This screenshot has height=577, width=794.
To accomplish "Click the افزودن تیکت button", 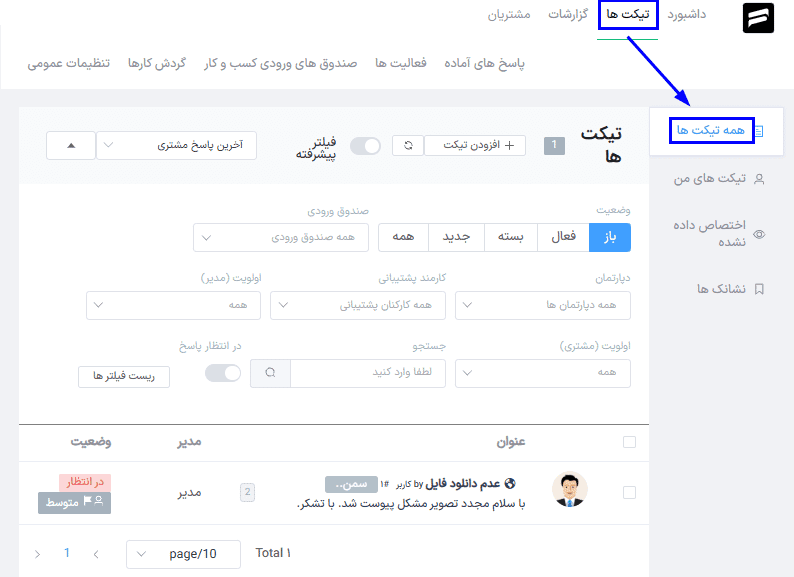I will coord(475,145).
